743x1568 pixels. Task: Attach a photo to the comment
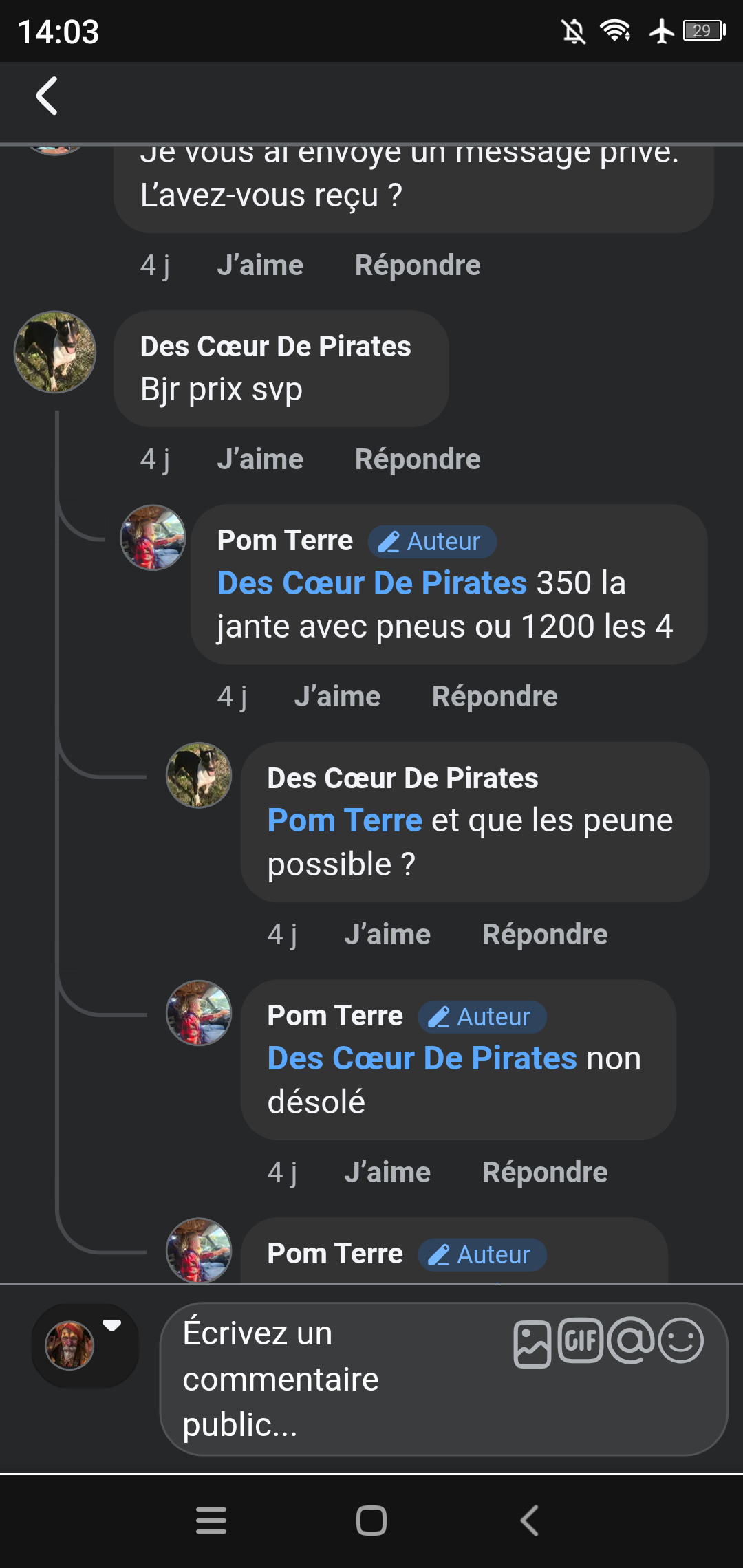tap(532, 1344)
